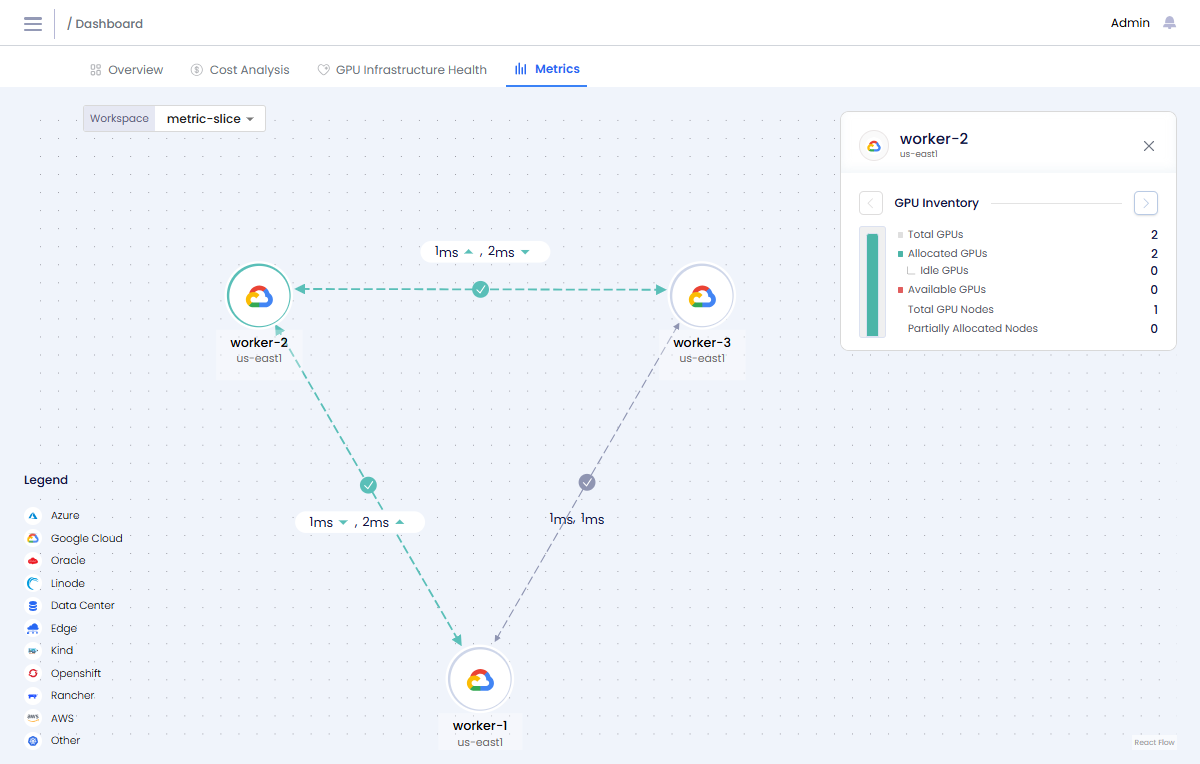Close the worker-2 details panel
Image resolution: width=1200 pixels, height=764 pixels.
click(1148, 146)
